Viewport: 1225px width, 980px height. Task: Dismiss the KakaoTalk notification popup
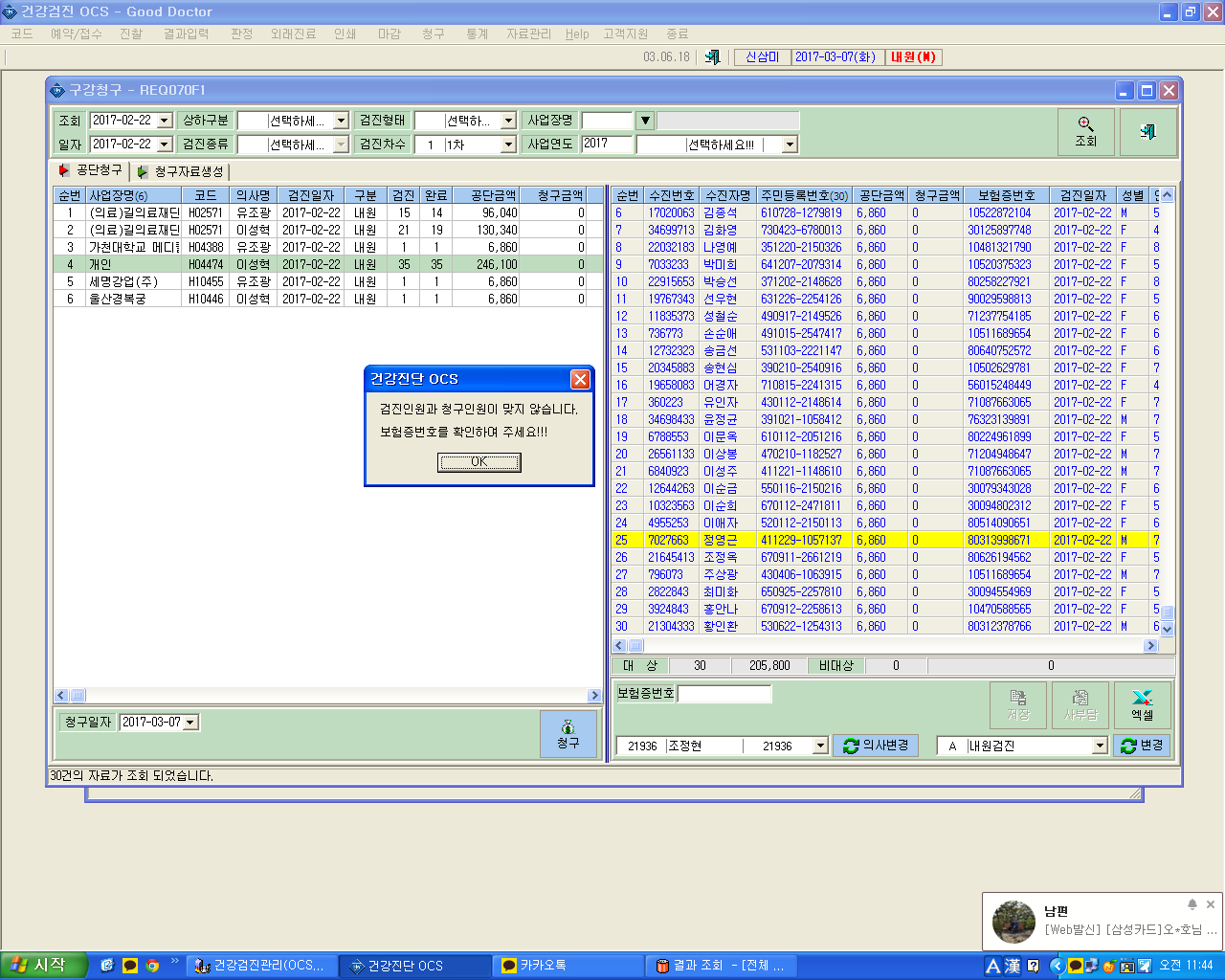click(x=1210, y=904)
